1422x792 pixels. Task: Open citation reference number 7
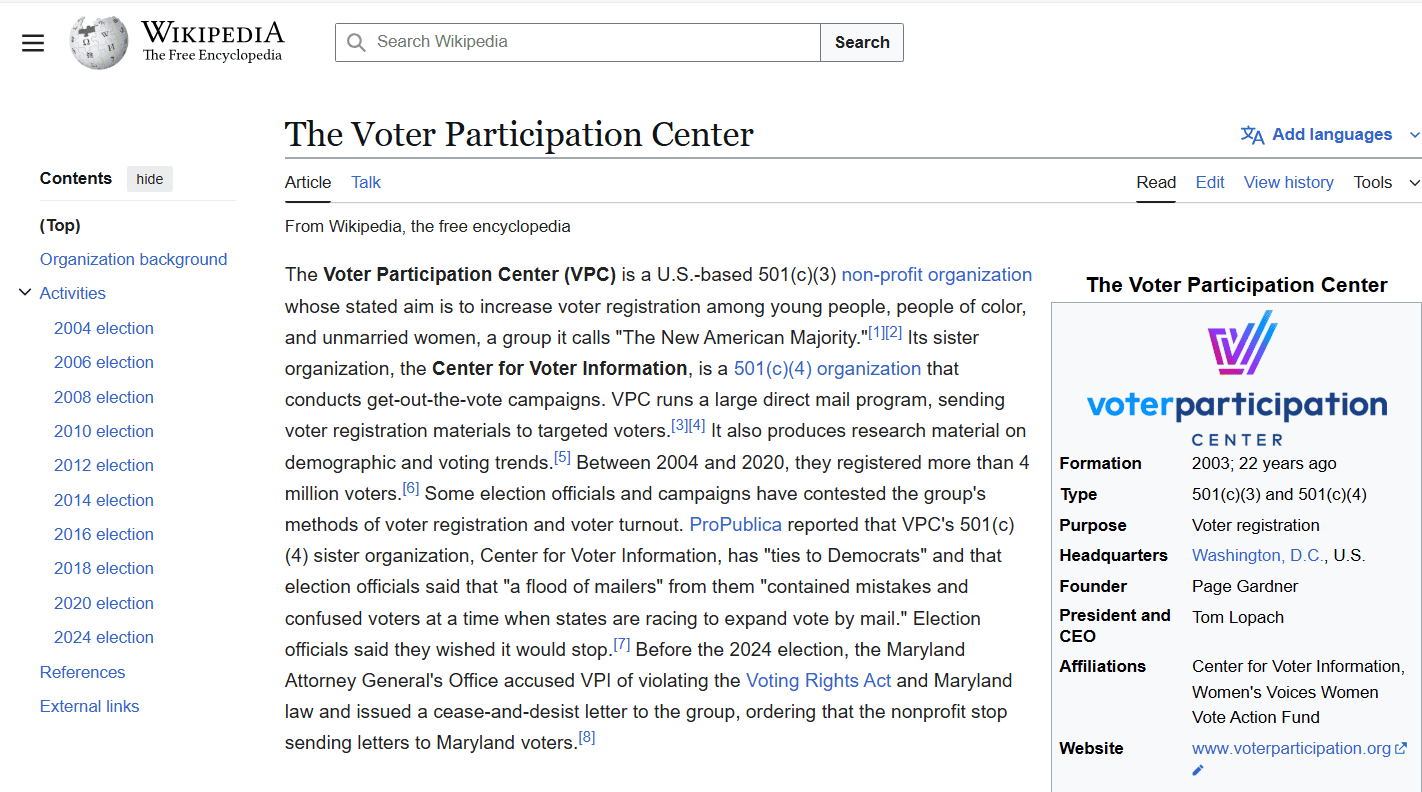point(622,644)
